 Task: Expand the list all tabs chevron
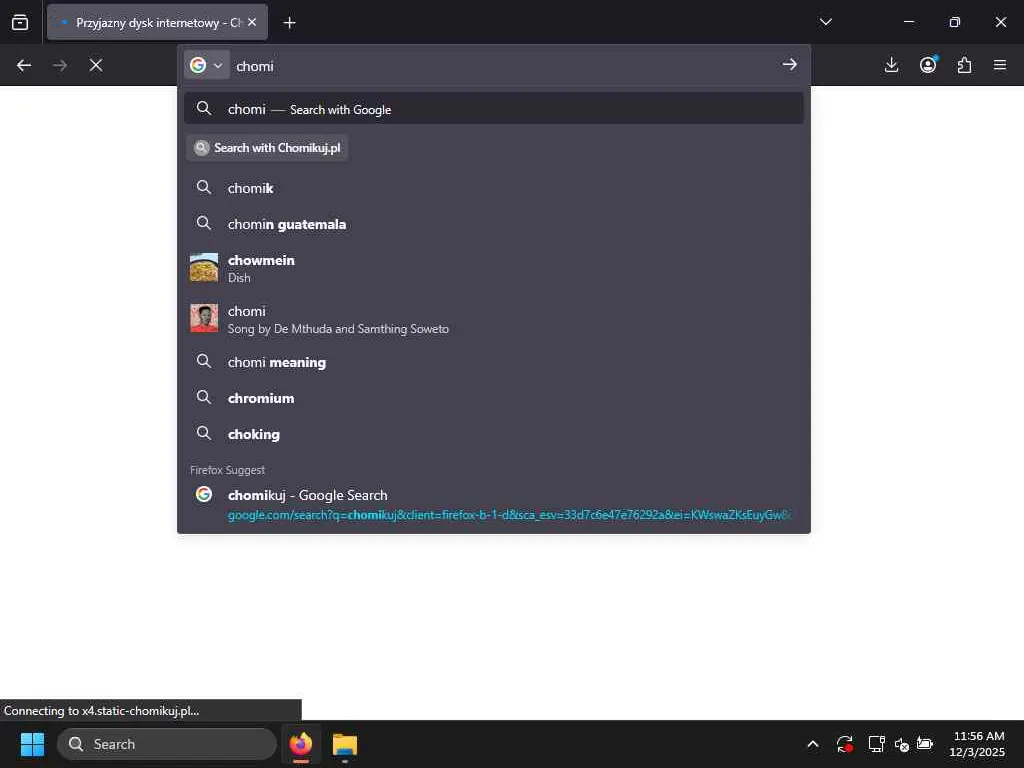pos(825,22)
